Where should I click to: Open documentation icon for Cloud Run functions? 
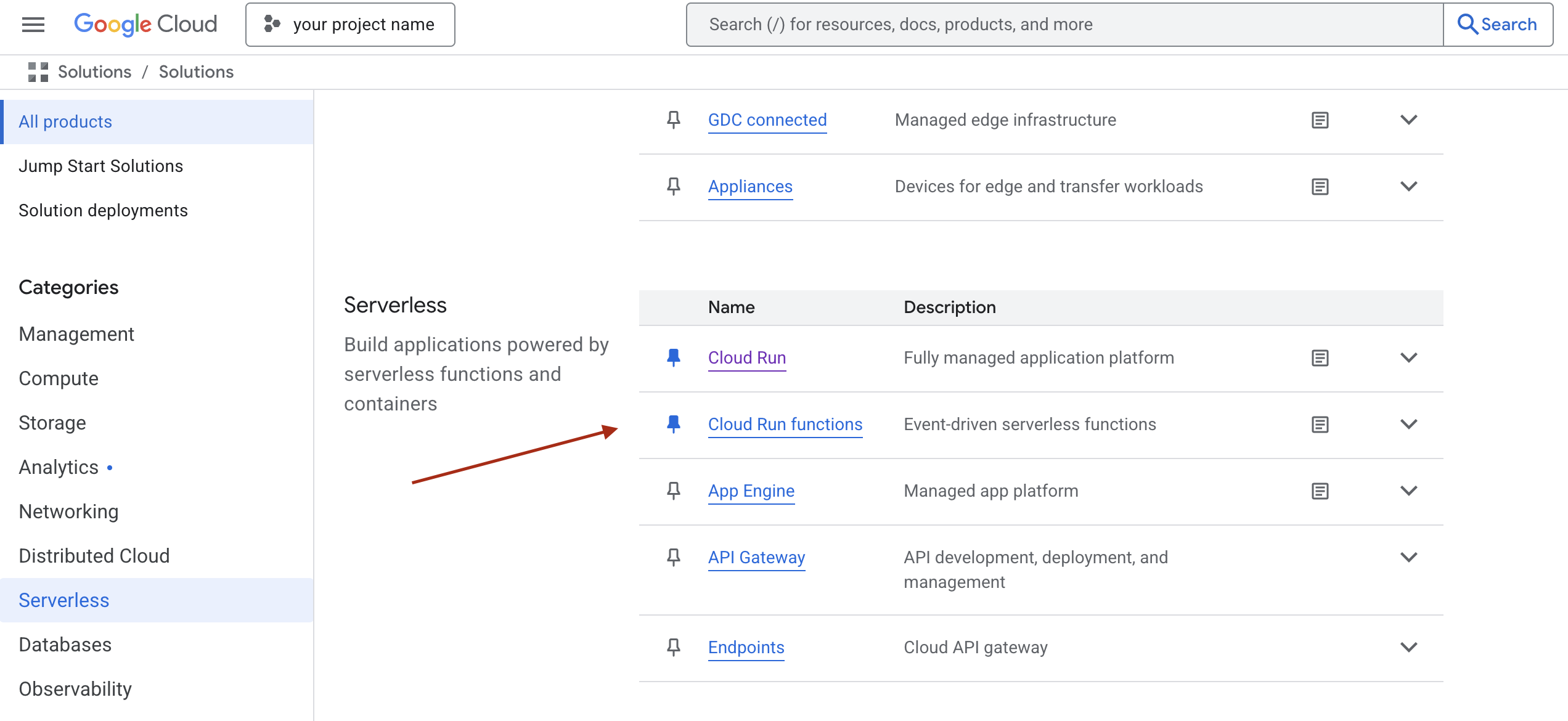coord(1320,425)
